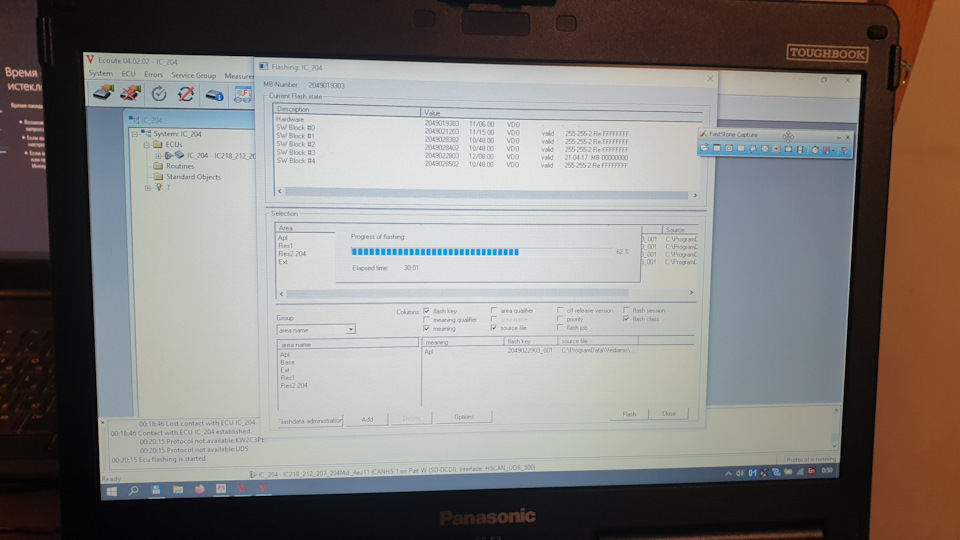This screenshot has height=540, width=960.
Task: Click the Windows Start button
Action: pyautogui.click(x=111, y=491)
